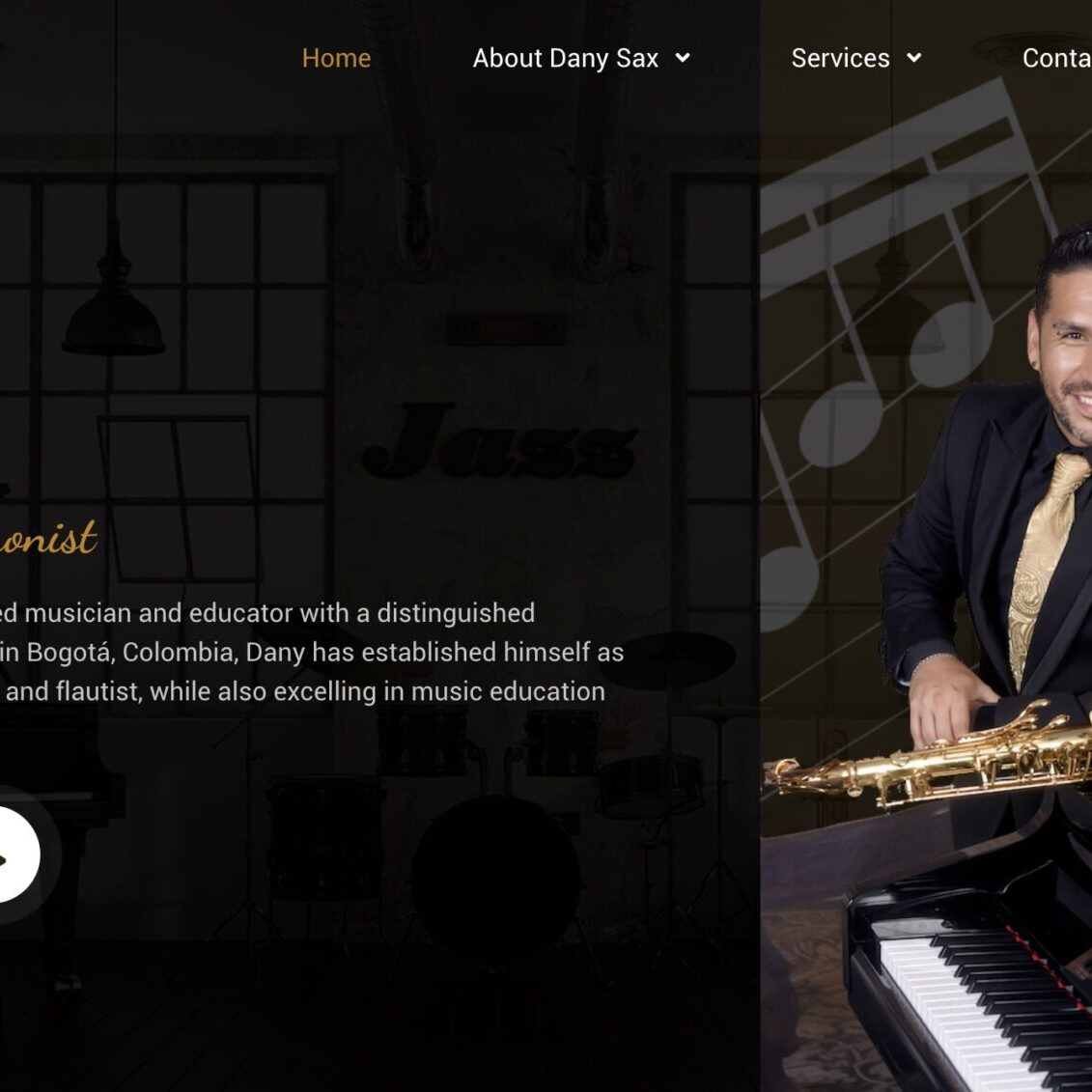Expand the Services chevron arrow
The width and height of the screenshot is (1092, 1092).
click(913, 58)
